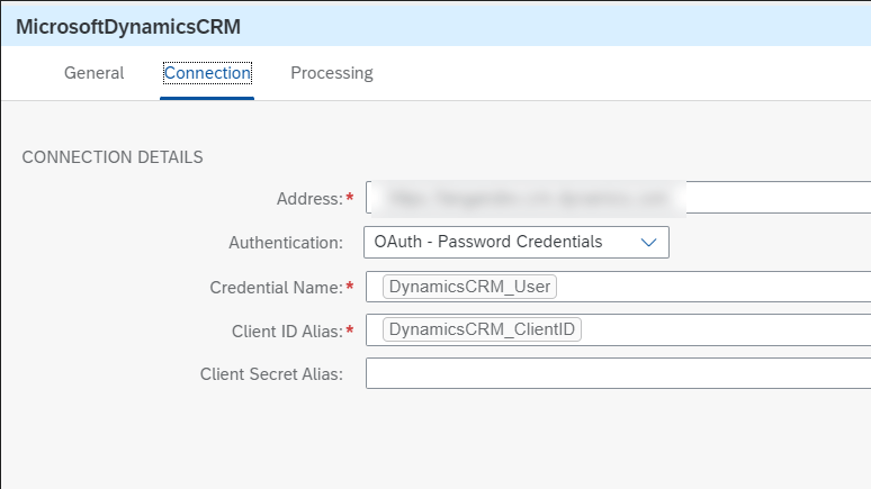Click empty area of Credential Name field

coord(712,287)
